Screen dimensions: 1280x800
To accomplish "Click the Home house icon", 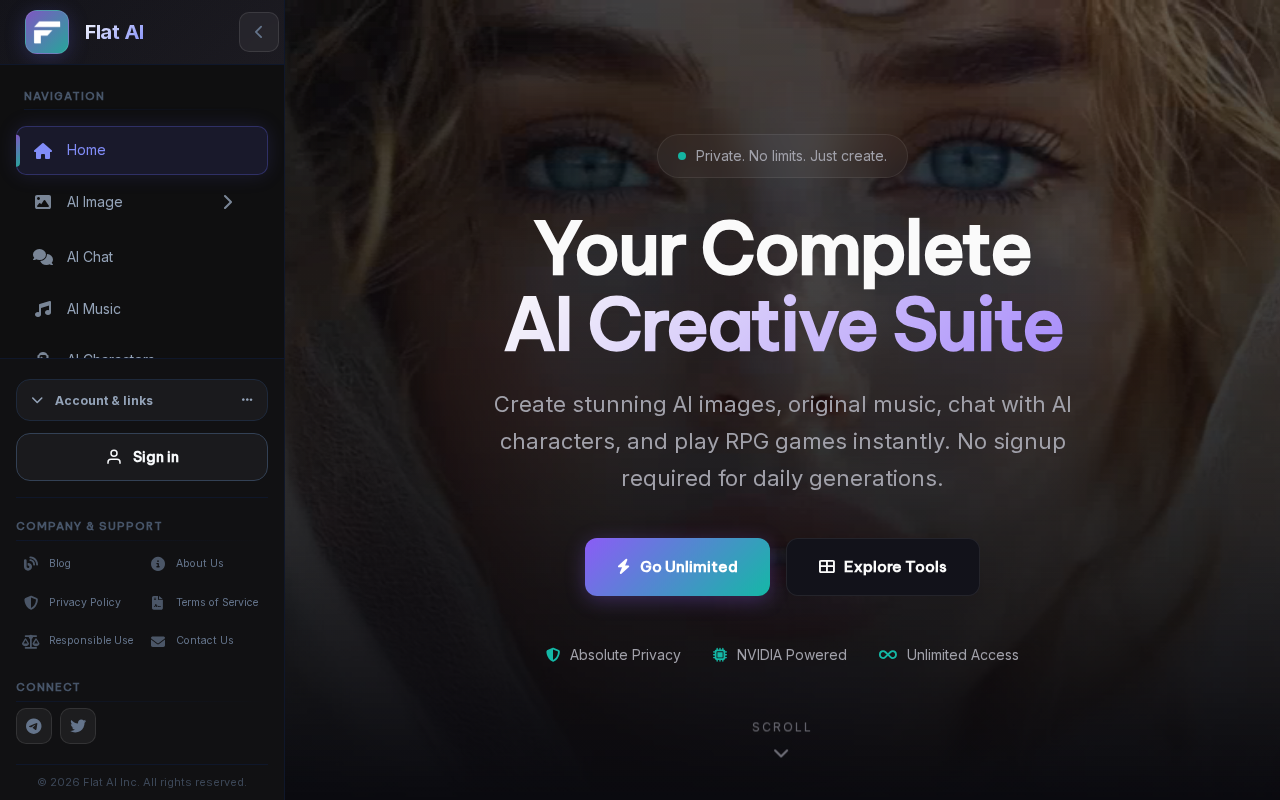I will (43, 151).
